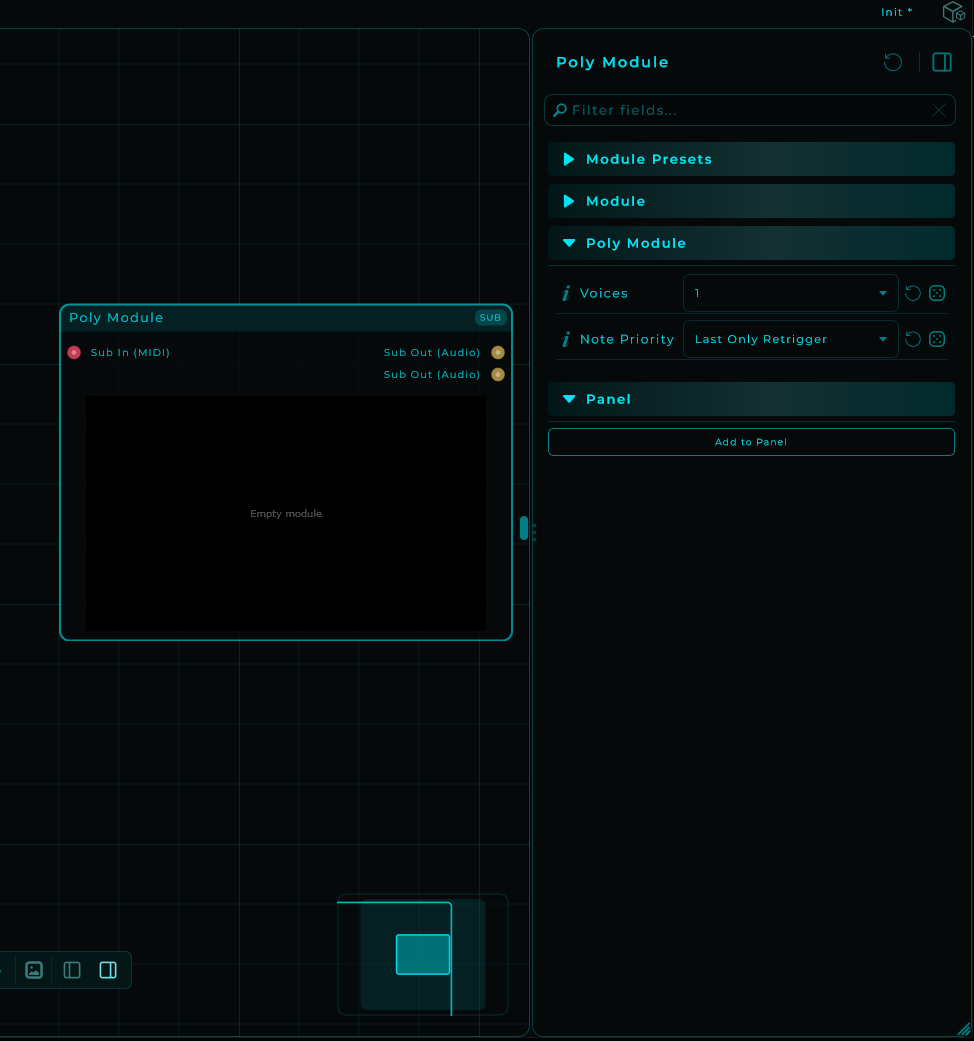This screenshot has height=1041, width=974.
Task: Randomize the Note Priority value
Action: [x=937, y=339]
